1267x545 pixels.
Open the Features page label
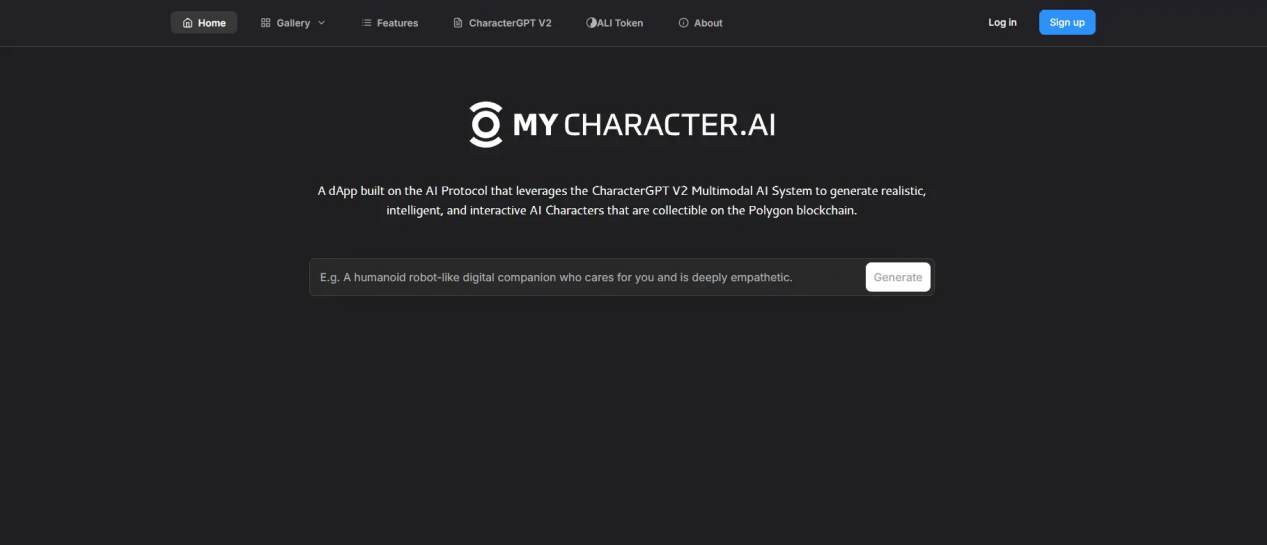coord(398,23)
